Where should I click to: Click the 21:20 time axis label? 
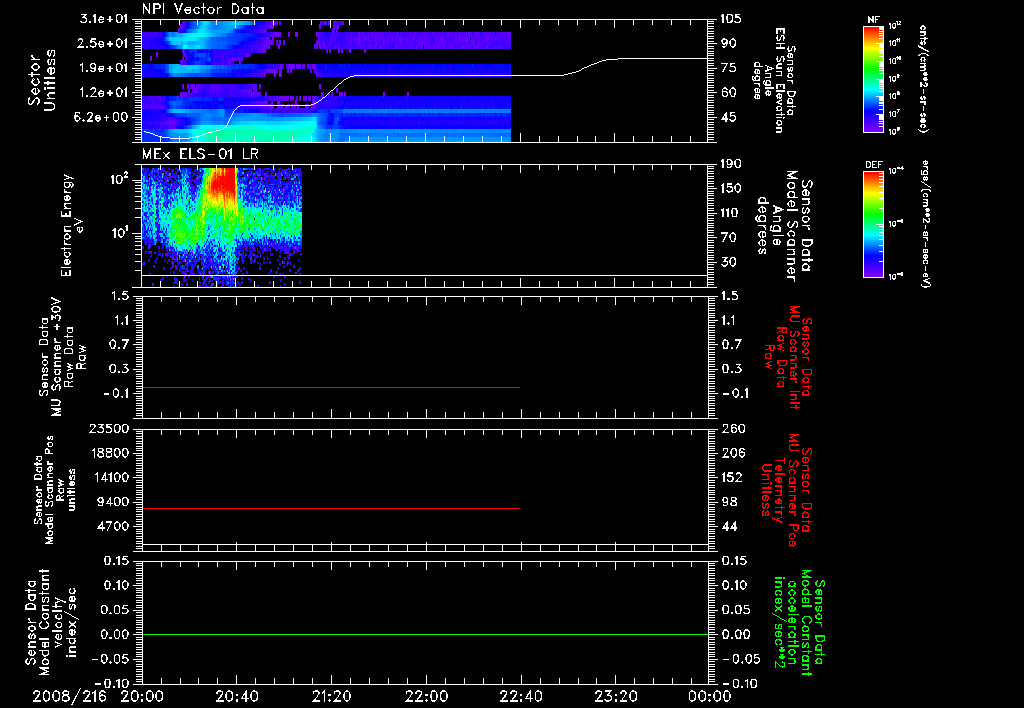(x=331, y=696)
